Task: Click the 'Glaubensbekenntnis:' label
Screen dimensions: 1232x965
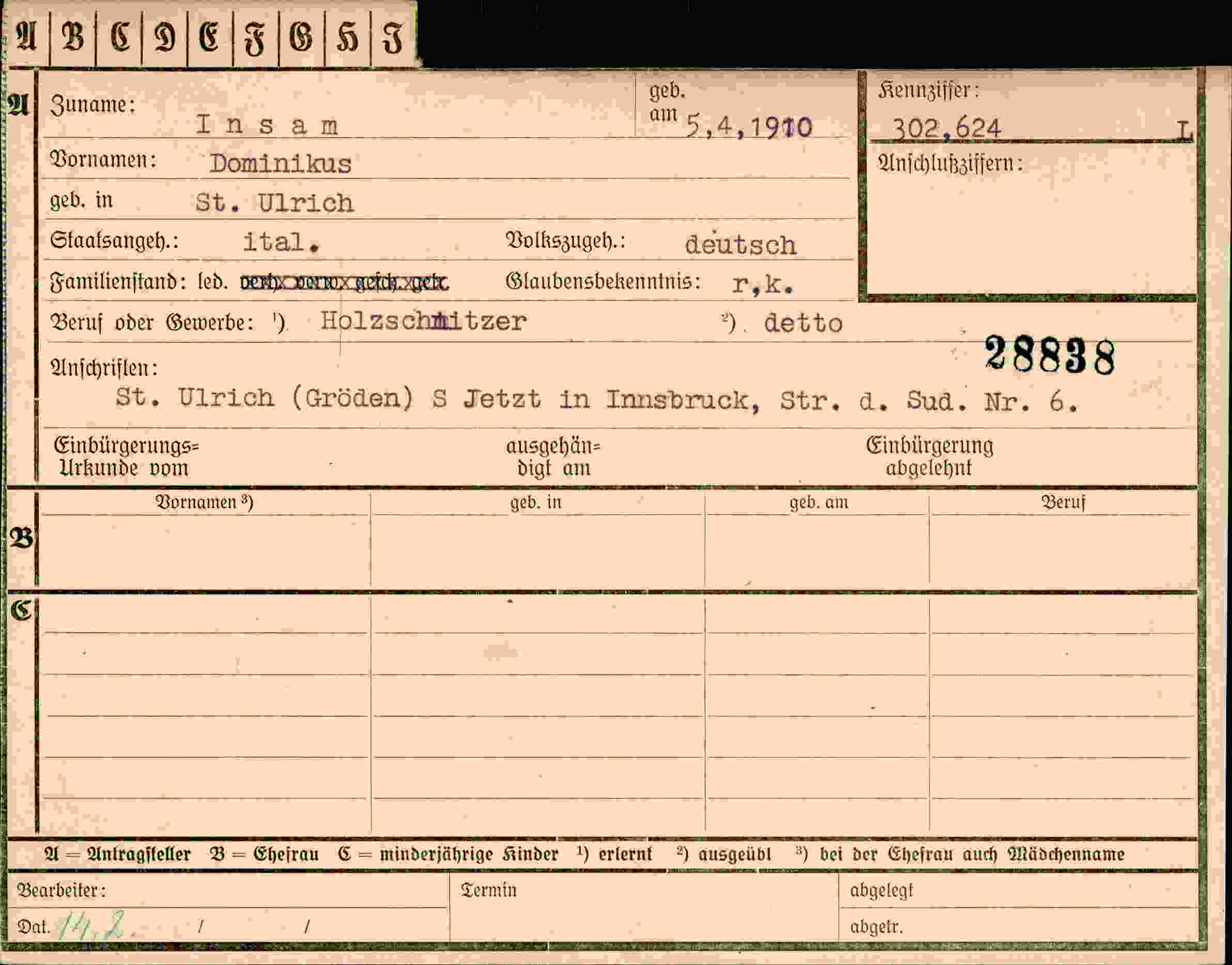Action: (x=603, y=281)
